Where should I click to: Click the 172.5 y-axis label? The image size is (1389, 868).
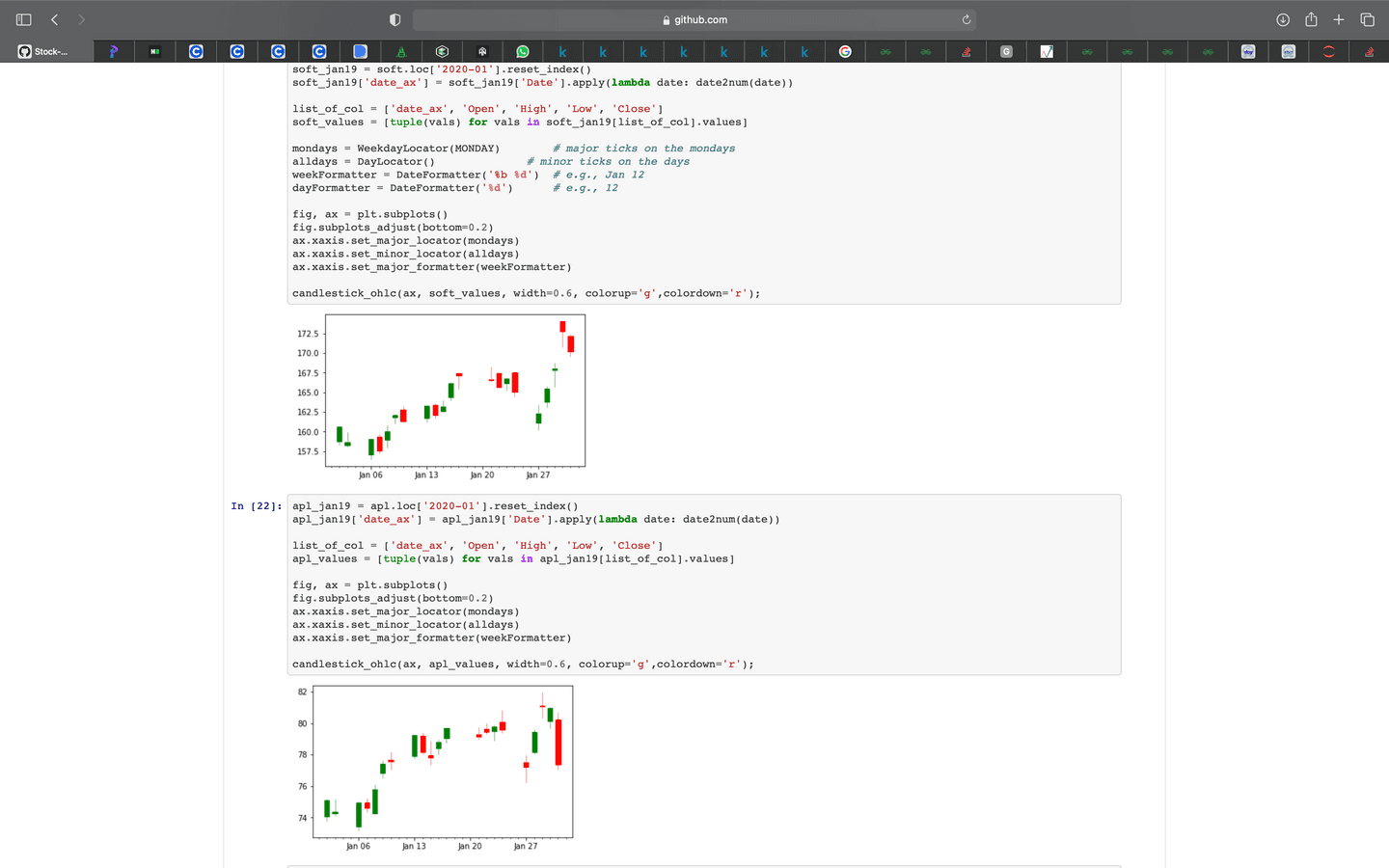tap(307, 334)
